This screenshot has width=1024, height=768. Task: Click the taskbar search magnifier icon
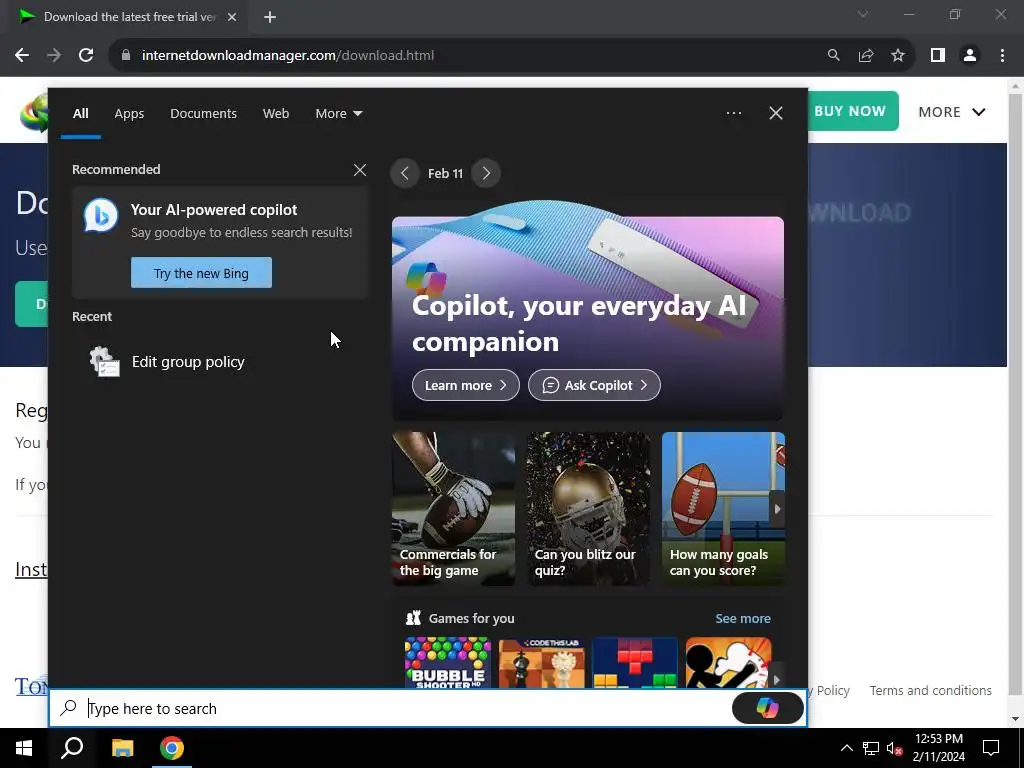(72, 748)
